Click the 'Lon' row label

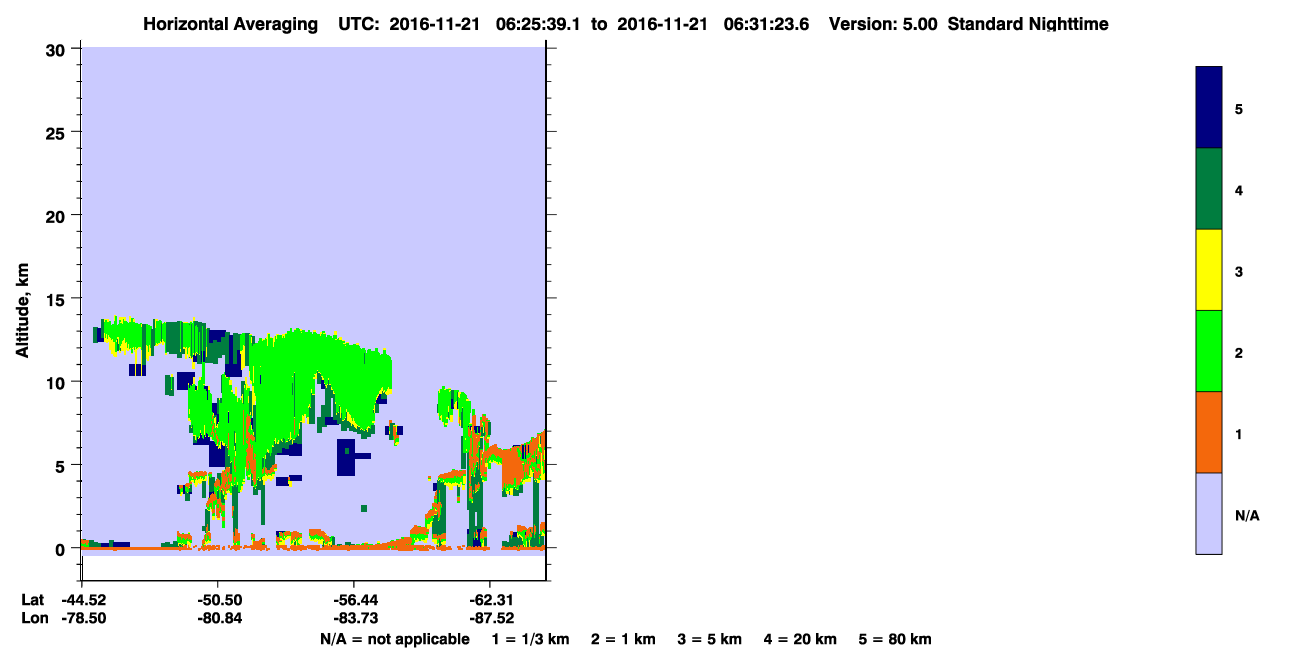click(33, 618)
